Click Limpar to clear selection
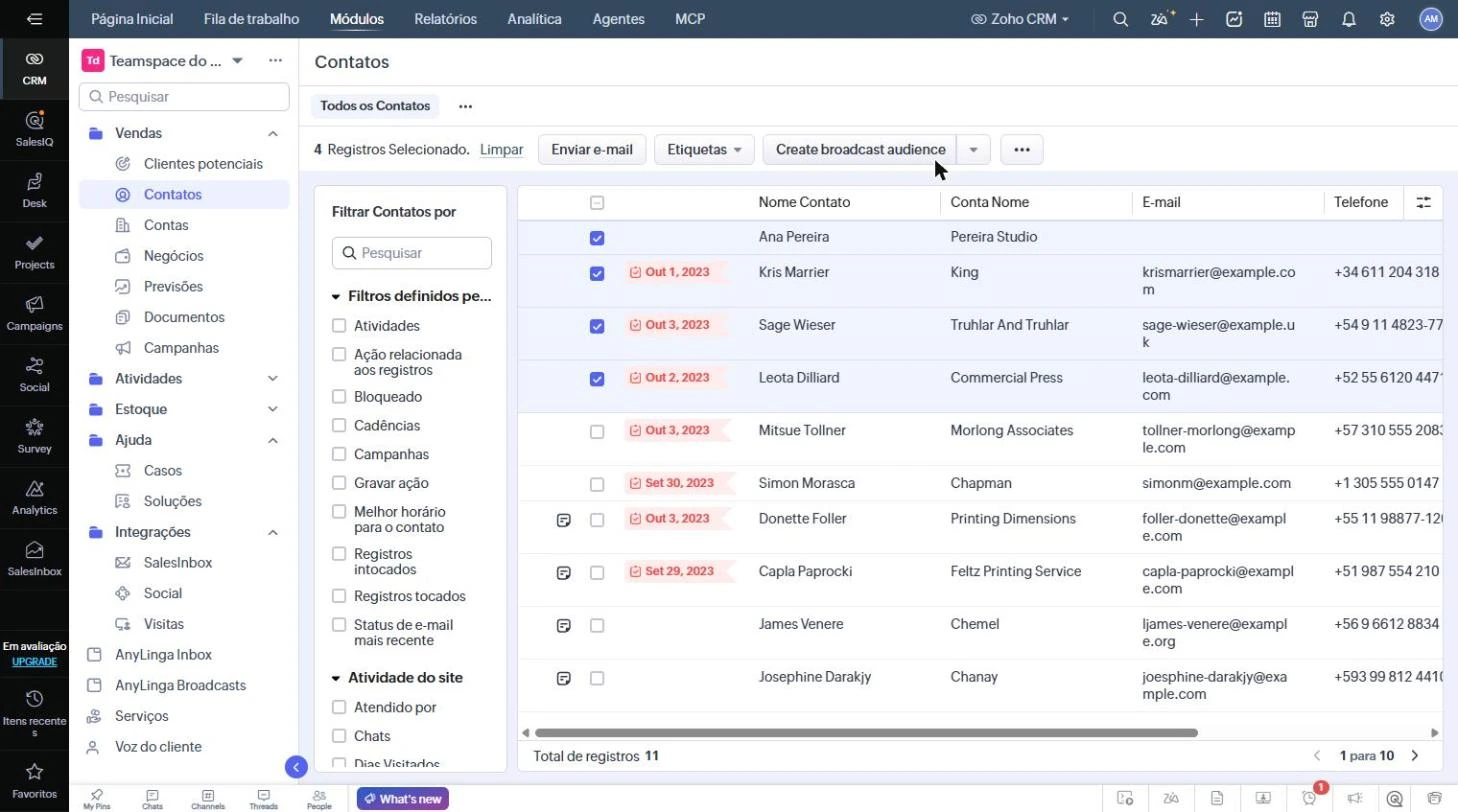Viewport: 1458px width, 812px height. (x=501, y=149)
